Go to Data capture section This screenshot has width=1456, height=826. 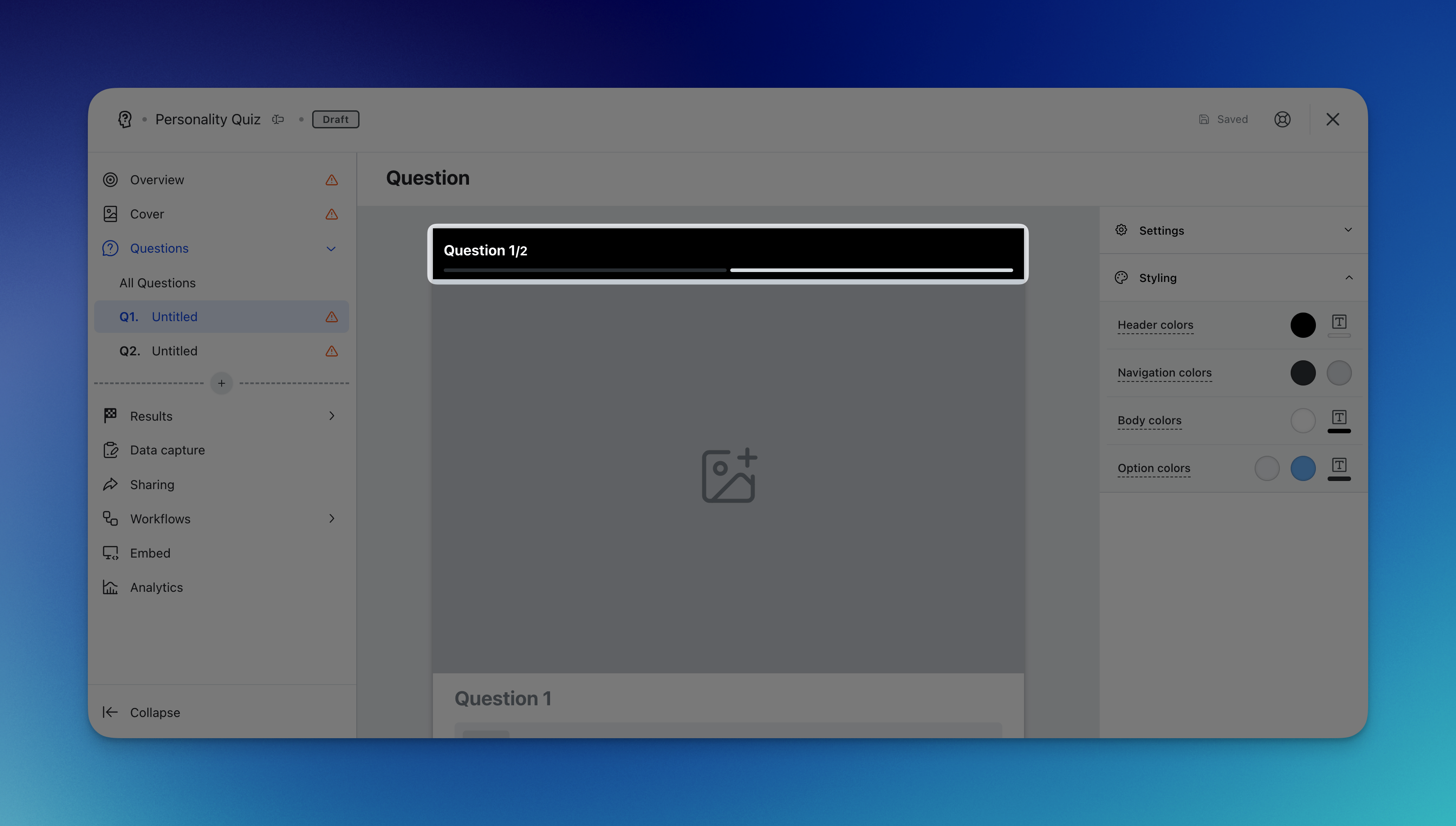coord(167,450)
